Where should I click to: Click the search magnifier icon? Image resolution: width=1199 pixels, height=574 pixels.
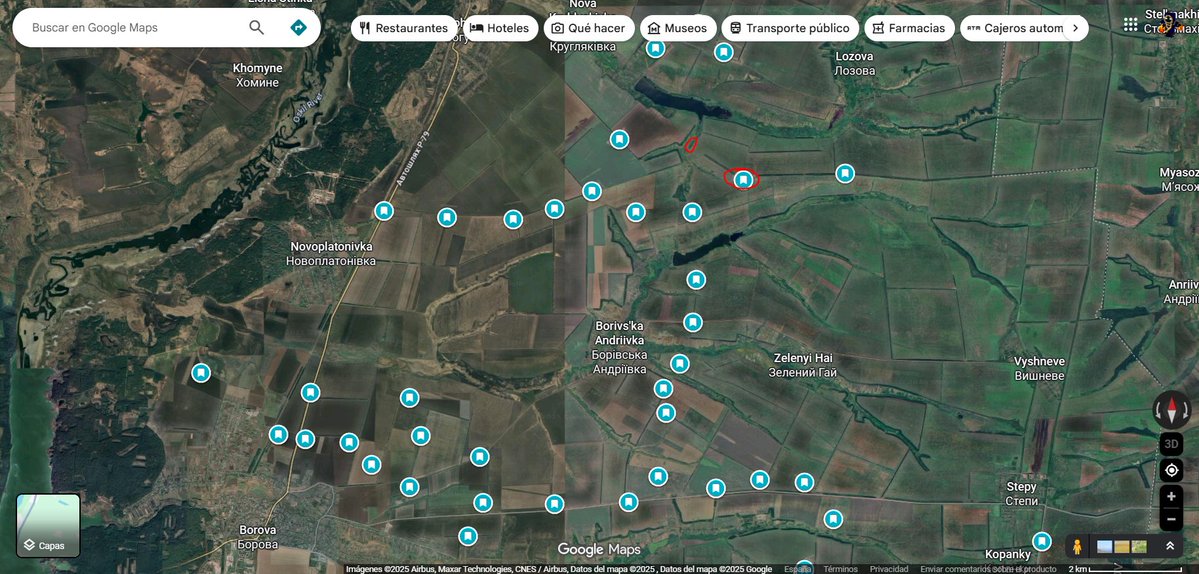point(256,28)
